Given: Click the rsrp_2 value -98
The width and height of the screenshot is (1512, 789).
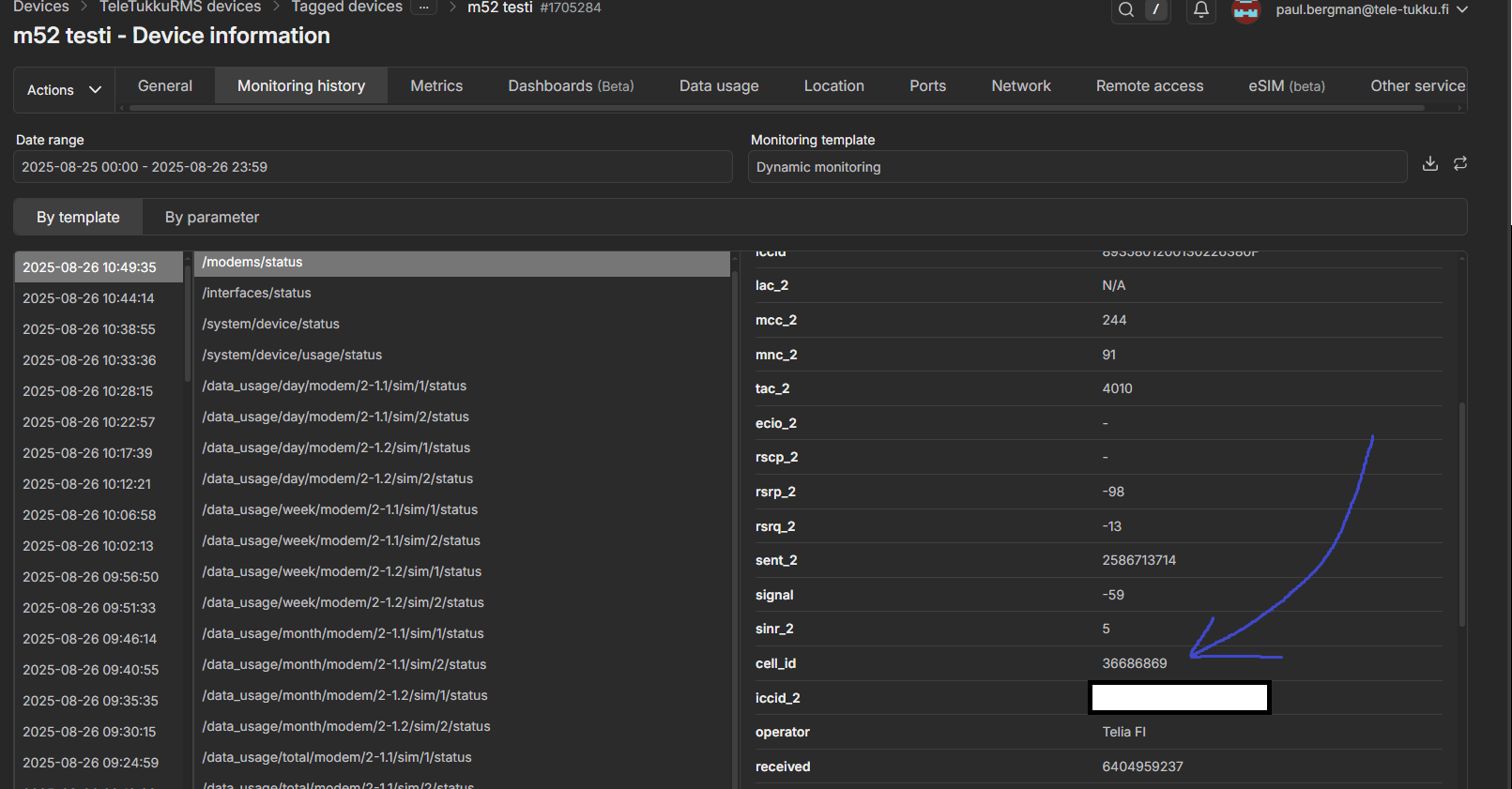Looking at the screenshot, I should point(1113,492).
